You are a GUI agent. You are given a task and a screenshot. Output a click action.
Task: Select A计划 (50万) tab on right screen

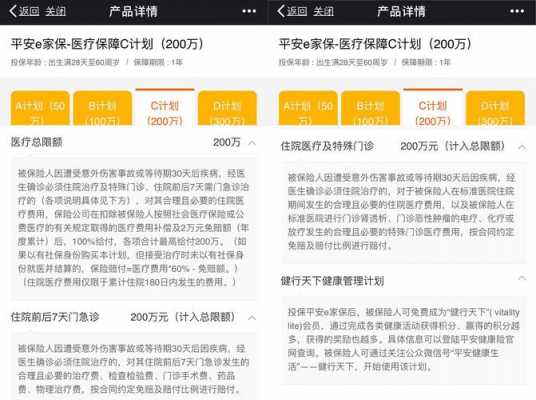coord(308,108)
